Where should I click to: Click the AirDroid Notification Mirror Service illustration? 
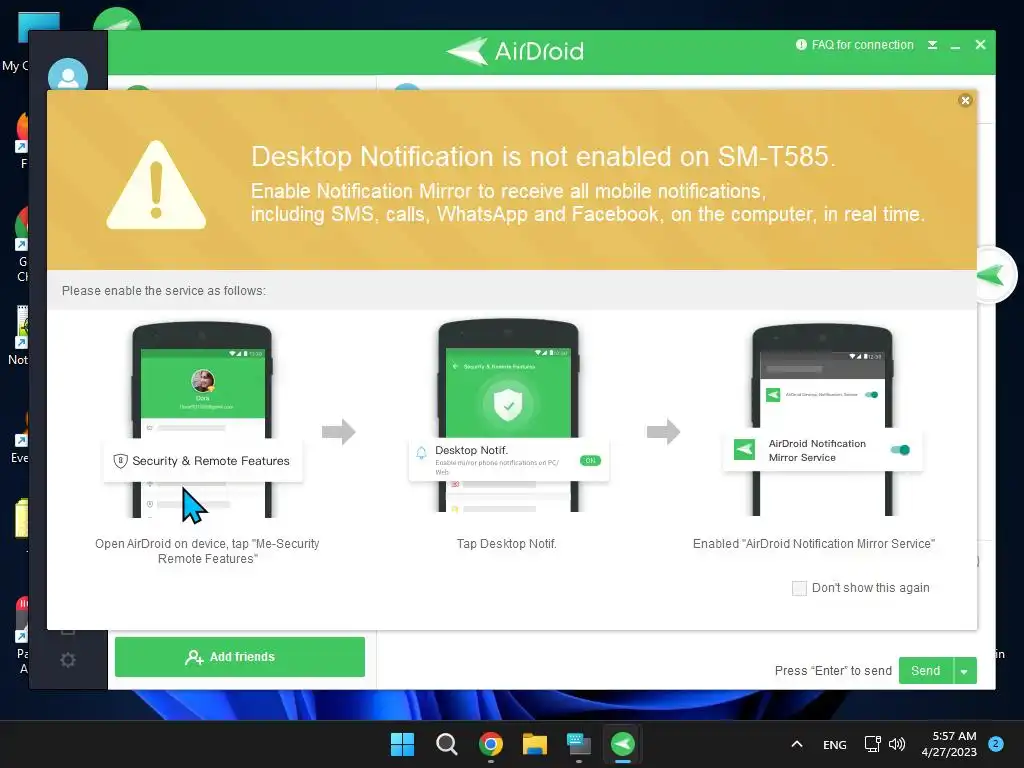822,419
